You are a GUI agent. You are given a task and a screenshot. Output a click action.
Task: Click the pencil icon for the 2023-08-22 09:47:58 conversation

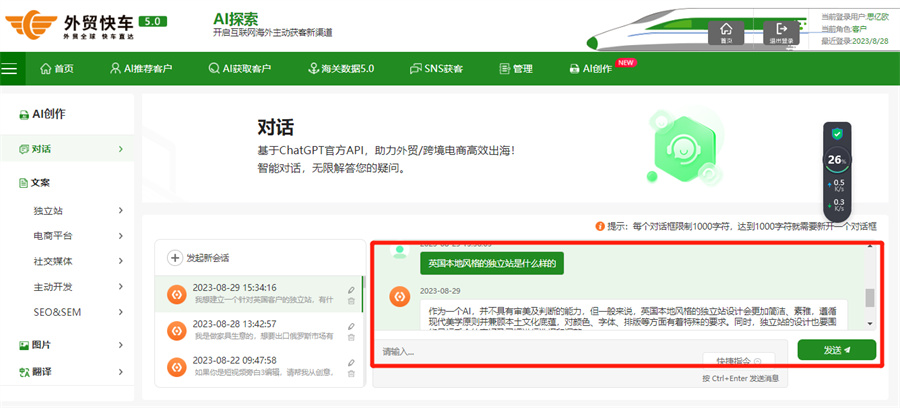[x=351, y=361]
